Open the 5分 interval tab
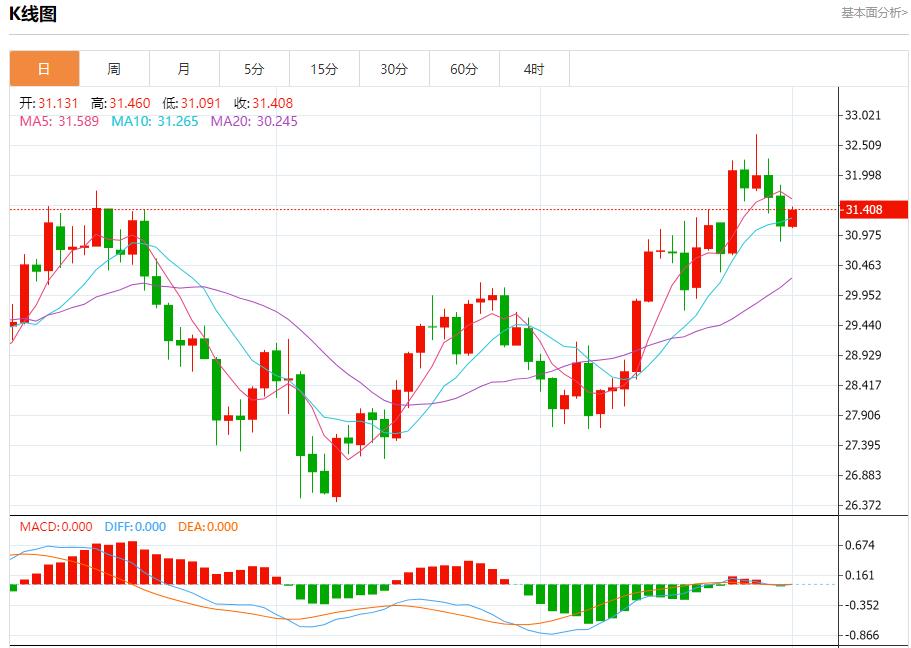Screen dimensions: 911x648 point(254,69)
